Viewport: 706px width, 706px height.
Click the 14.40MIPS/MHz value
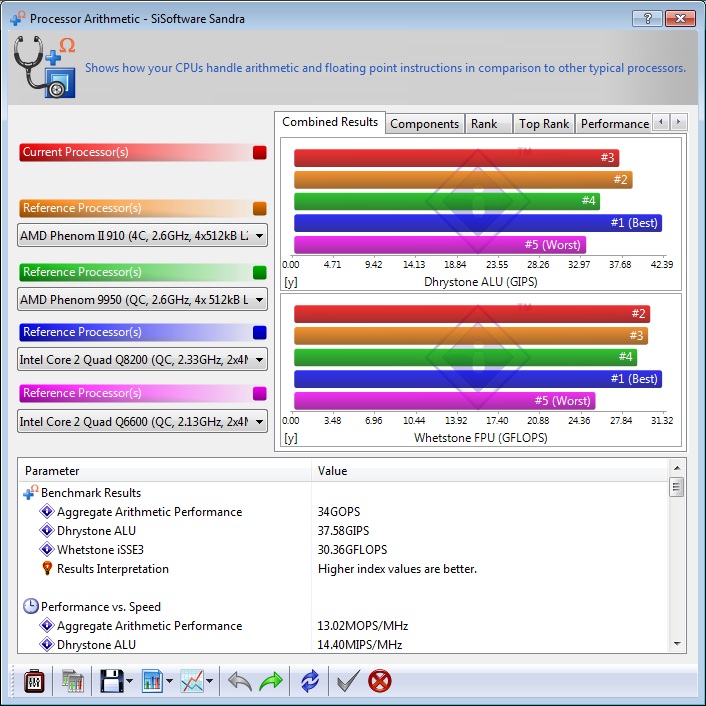pyautogui.click(x=359, y=645)
